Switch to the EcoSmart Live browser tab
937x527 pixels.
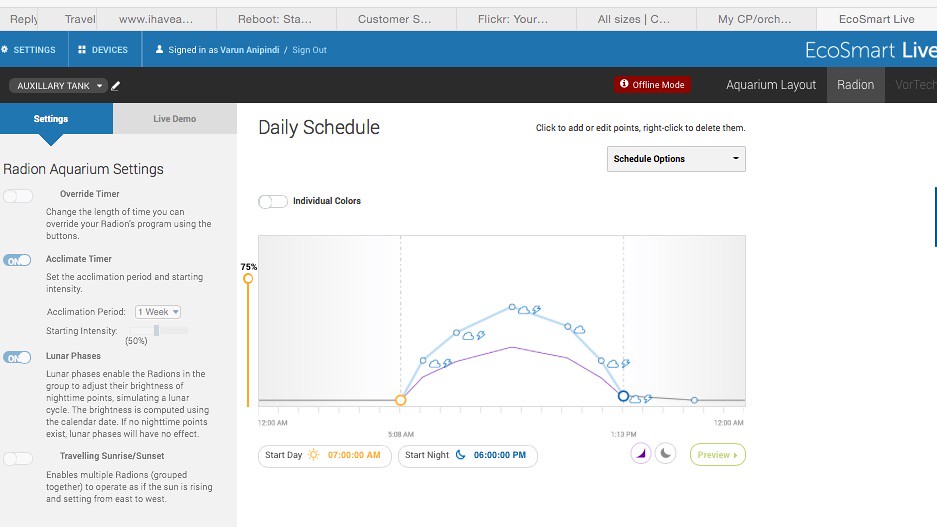(877, 19)
